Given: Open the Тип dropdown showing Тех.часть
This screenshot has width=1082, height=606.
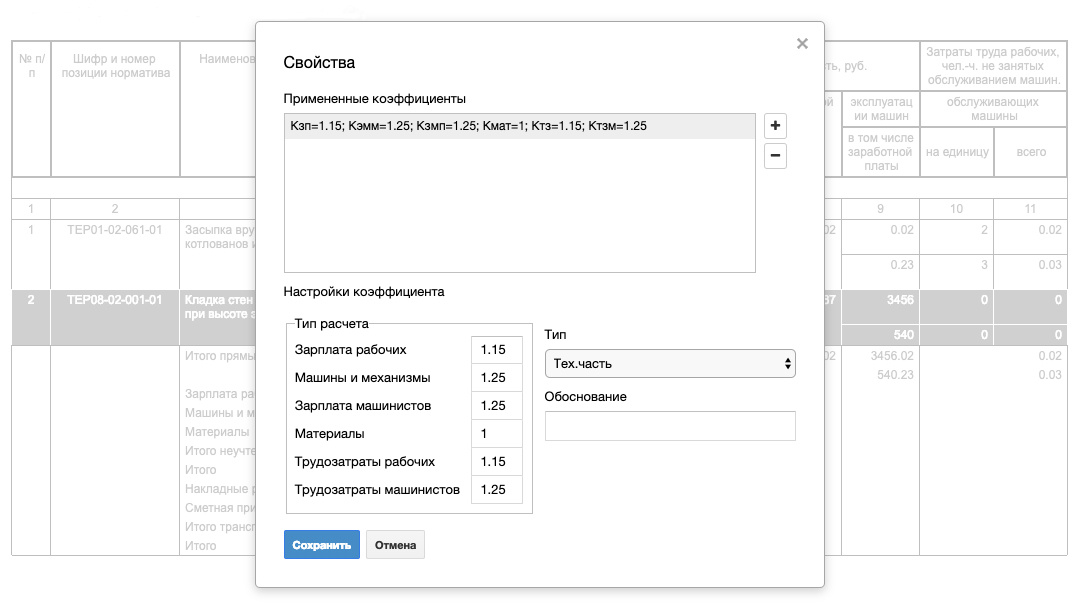Looking at the screenshot, I should click(669, 364).
